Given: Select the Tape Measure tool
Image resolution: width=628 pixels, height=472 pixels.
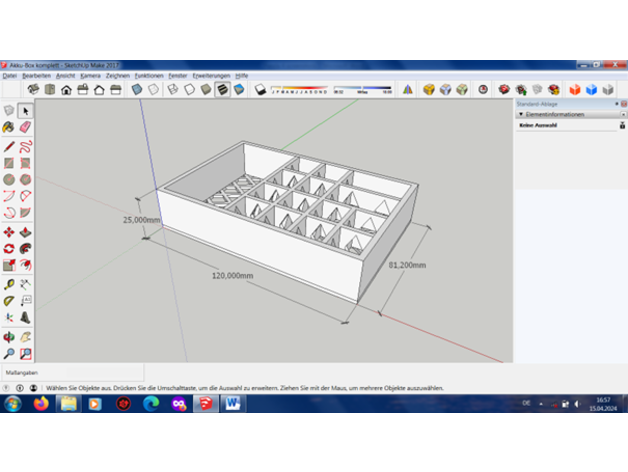Looking at the screenshot, I should (x=9, y=284).
